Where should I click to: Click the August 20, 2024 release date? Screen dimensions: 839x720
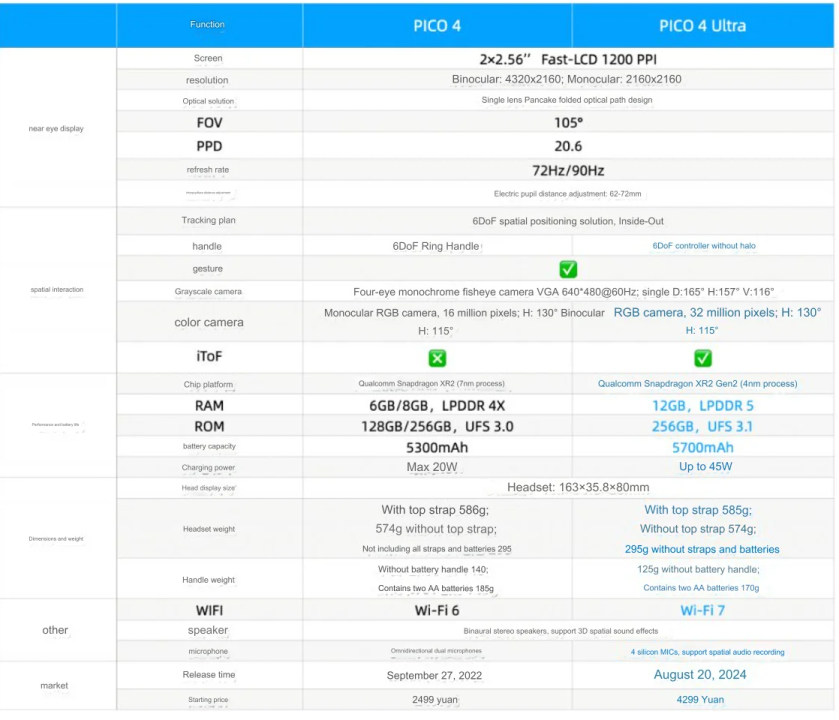coord(703,675)
